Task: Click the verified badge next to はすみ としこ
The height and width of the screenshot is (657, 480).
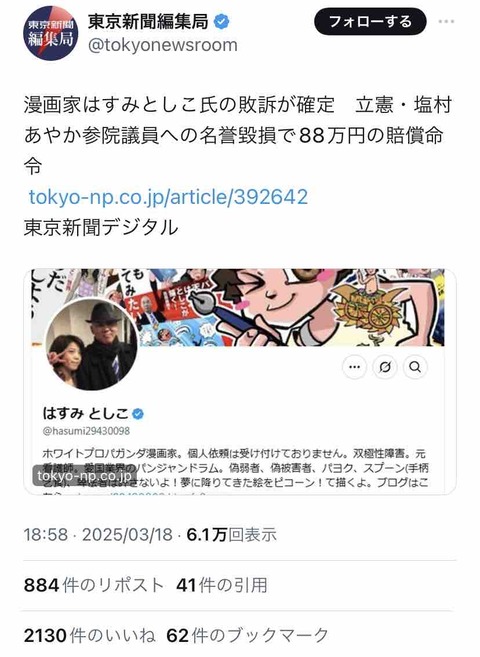Action: click(138, 414)
